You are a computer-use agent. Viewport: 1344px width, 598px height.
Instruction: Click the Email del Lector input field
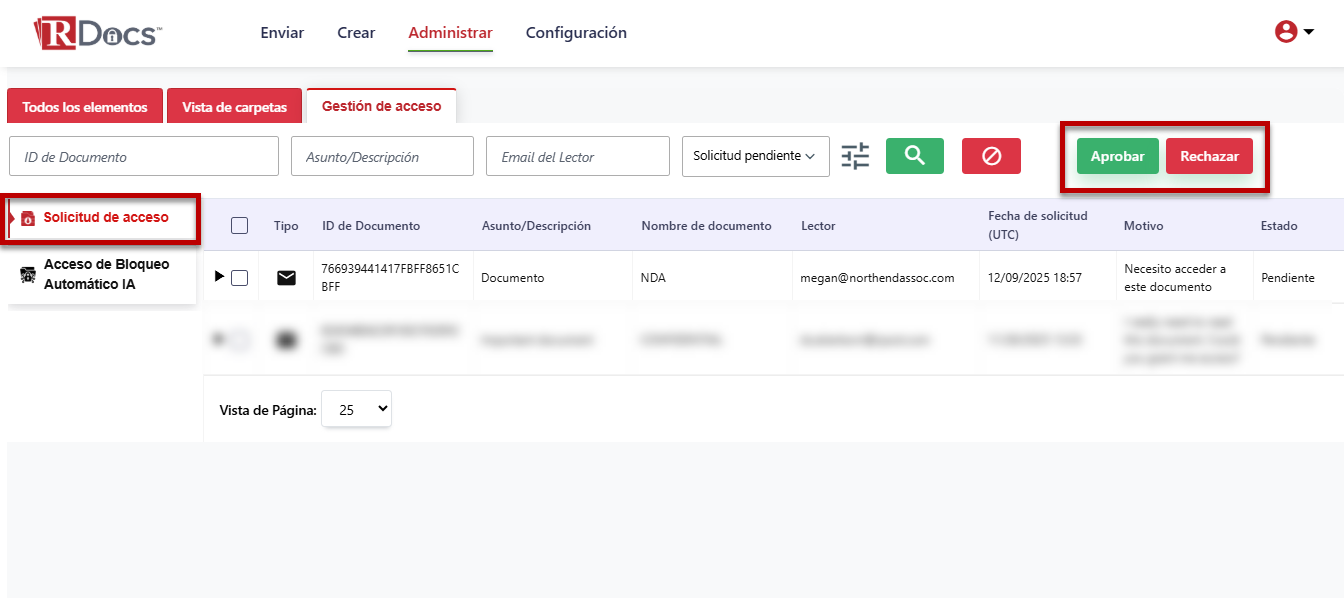[x=577, y=157]
